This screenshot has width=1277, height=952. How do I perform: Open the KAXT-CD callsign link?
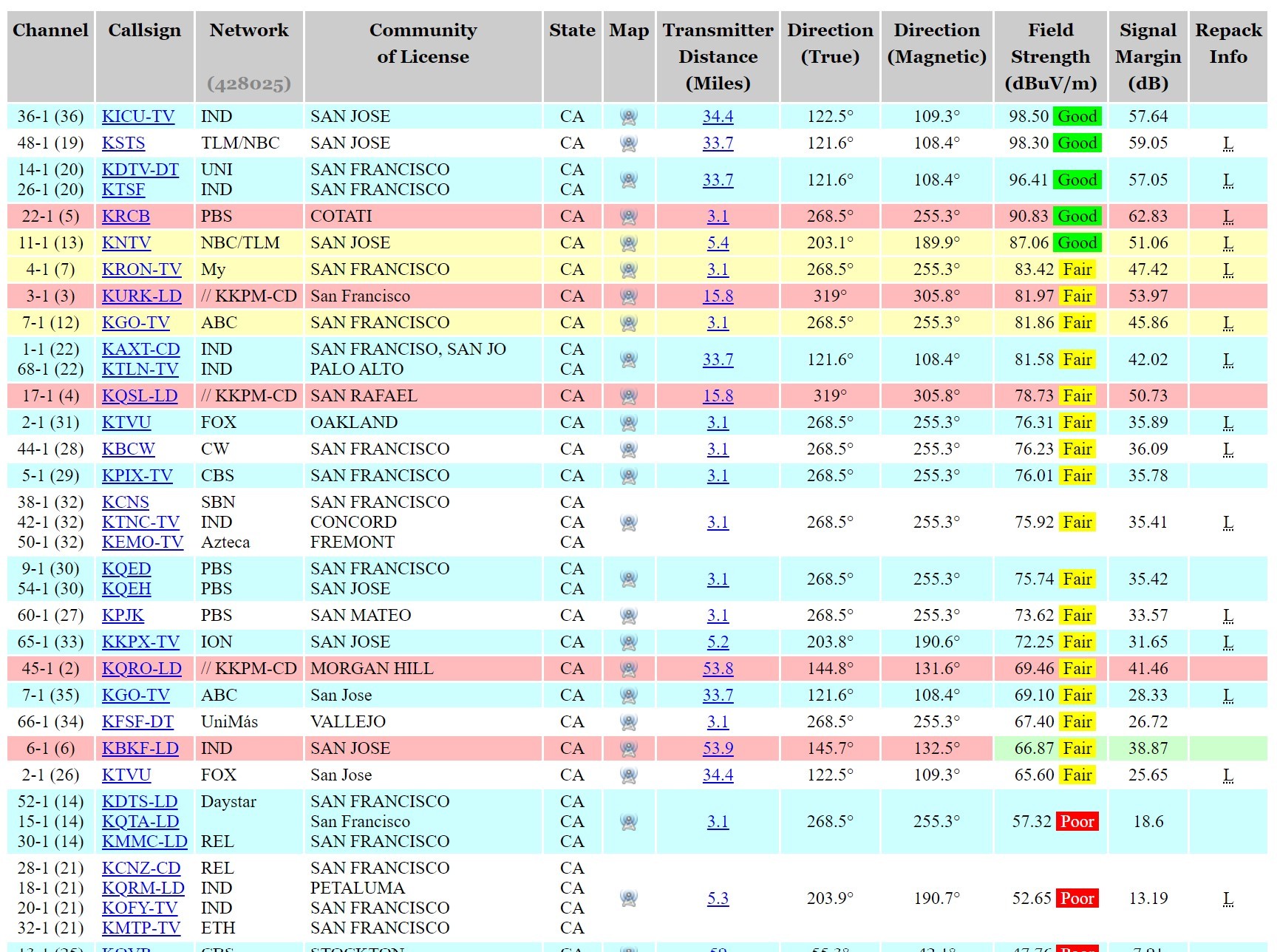[141, 350]
